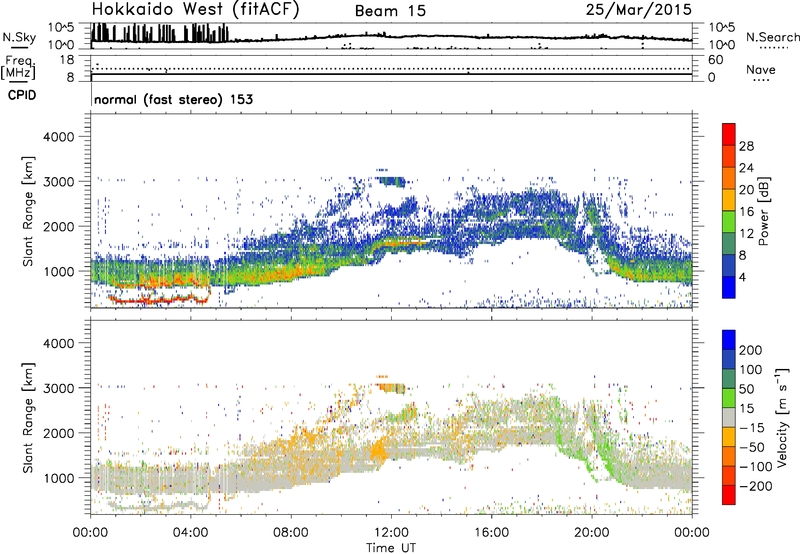The height and width of the screenshot is (554, 800).
Task: Click the rightmost "00:00" time tick label
Action: [x=692, y=533]
